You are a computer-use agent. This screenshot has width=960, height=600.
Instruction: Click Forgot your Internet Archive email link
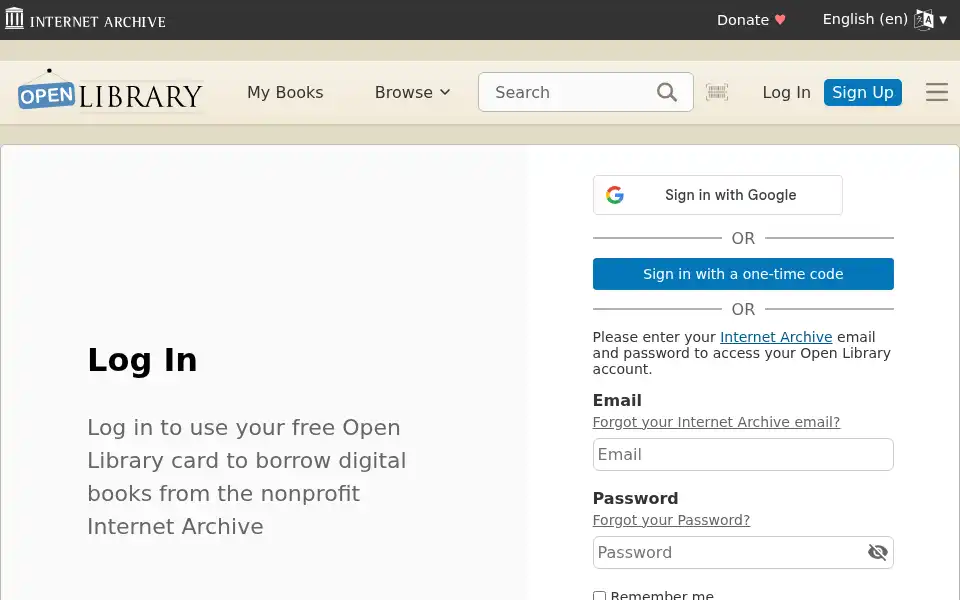pyautogui.click(x=716, y=422)
